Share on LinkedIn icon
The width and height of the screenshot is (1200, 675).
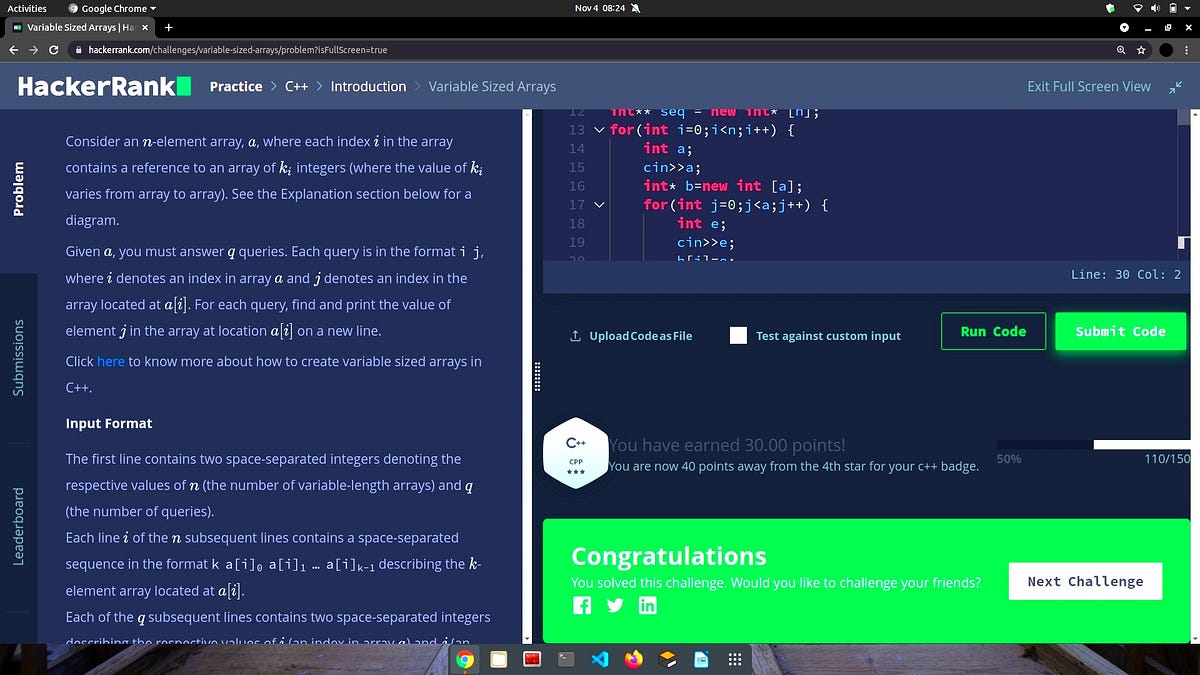click(647, 605)
